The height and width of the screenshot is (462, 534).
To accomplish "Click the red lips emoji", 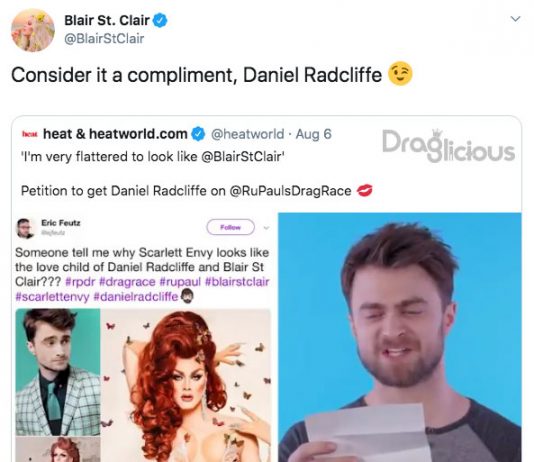I will point(364,190).
